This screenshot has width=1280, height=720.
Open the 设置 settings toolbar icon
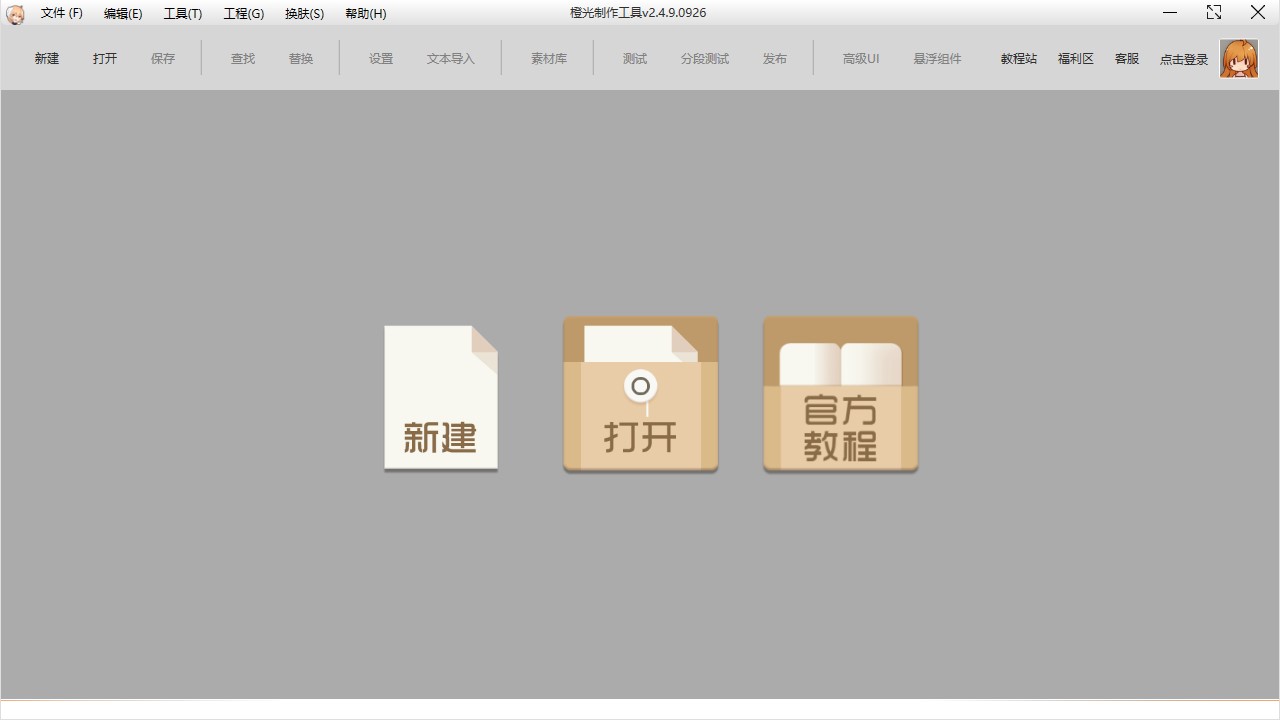(380, 58)
